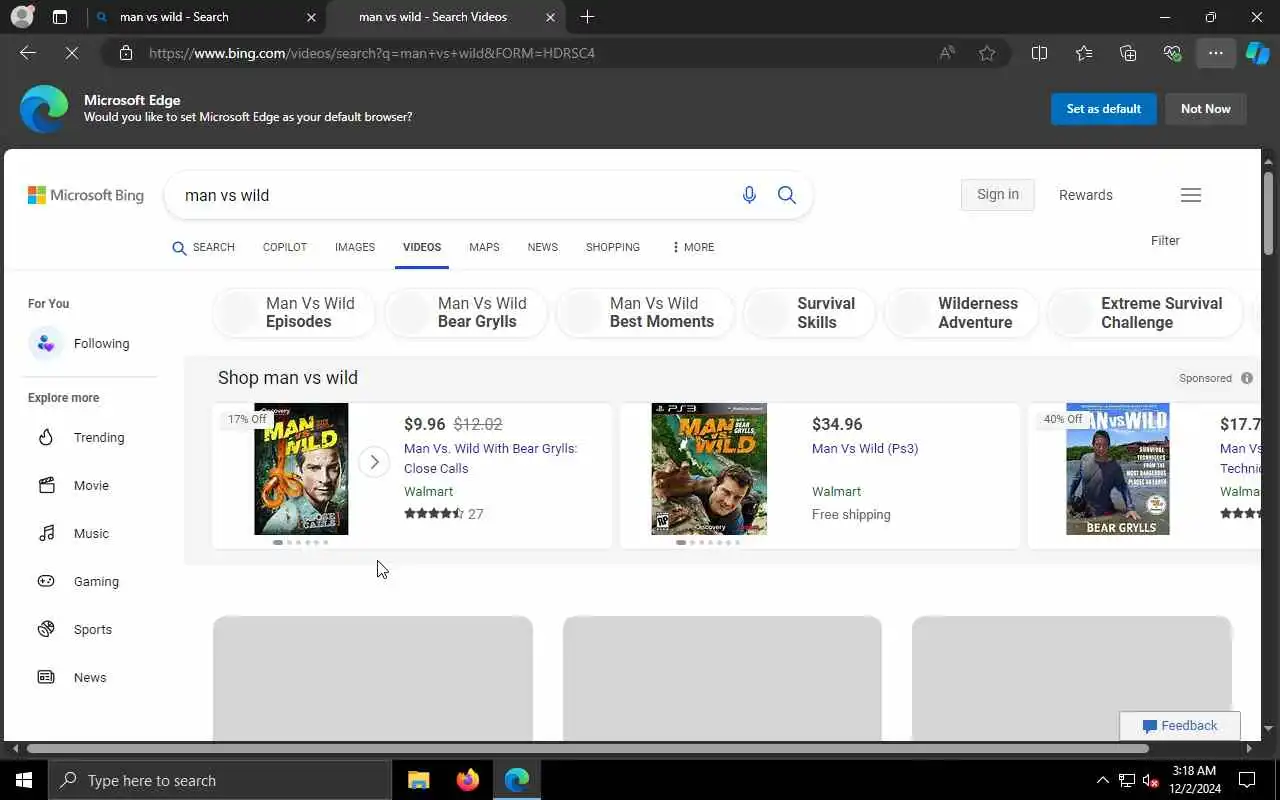
Task: Select the Extreme Survival Challenge chip
Action: 1145,313
